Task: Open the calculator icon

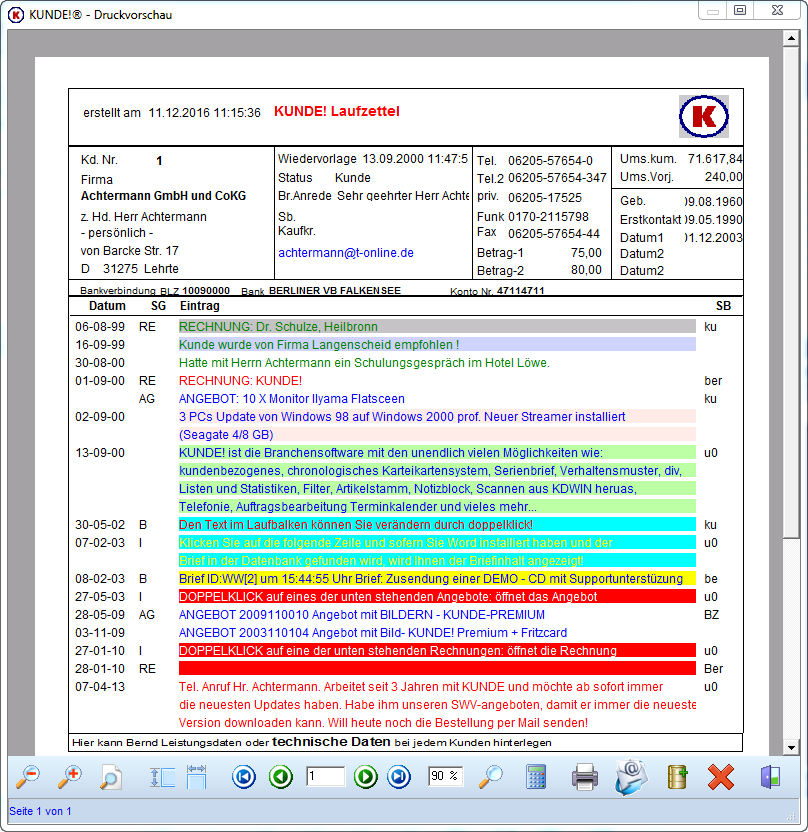Action: (535, 777)
